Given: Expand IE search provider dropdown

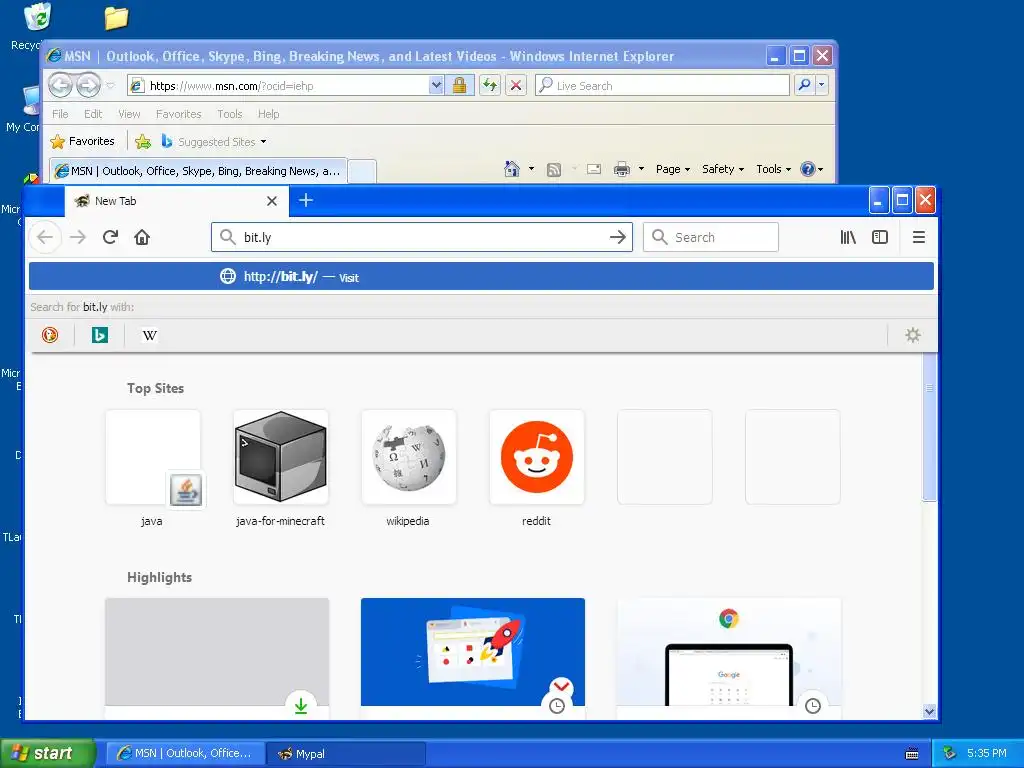Looking at the screenshot, I should 822,85.
